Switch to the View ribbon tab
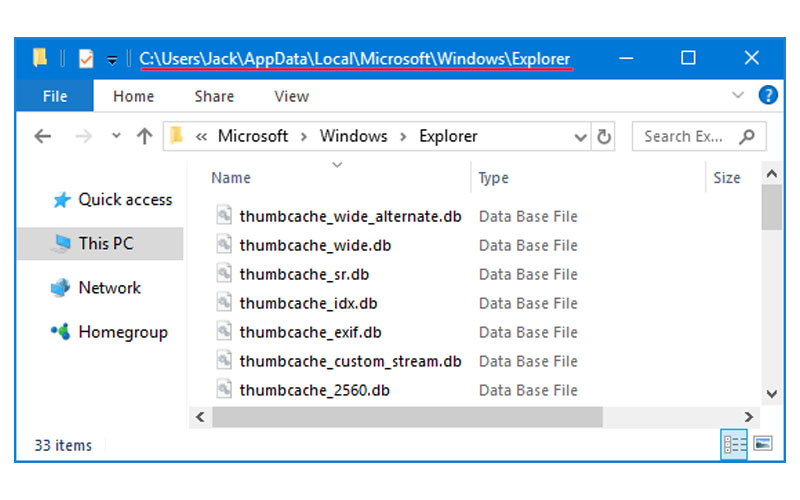Screen dimensions: 800x500 point(291,96)
